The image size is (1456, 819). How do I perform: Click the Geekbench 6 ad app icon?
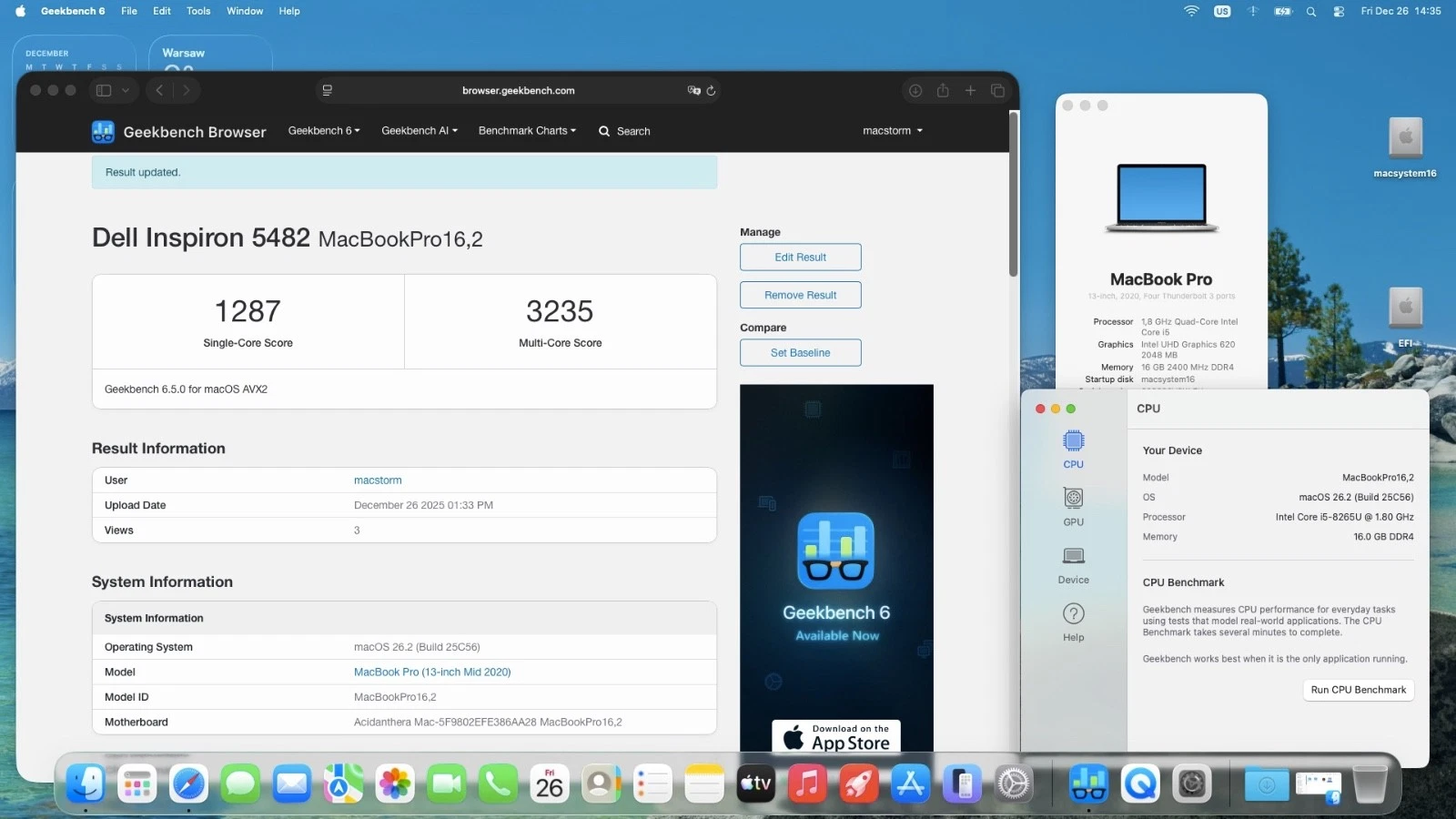(x=835, y=551)
